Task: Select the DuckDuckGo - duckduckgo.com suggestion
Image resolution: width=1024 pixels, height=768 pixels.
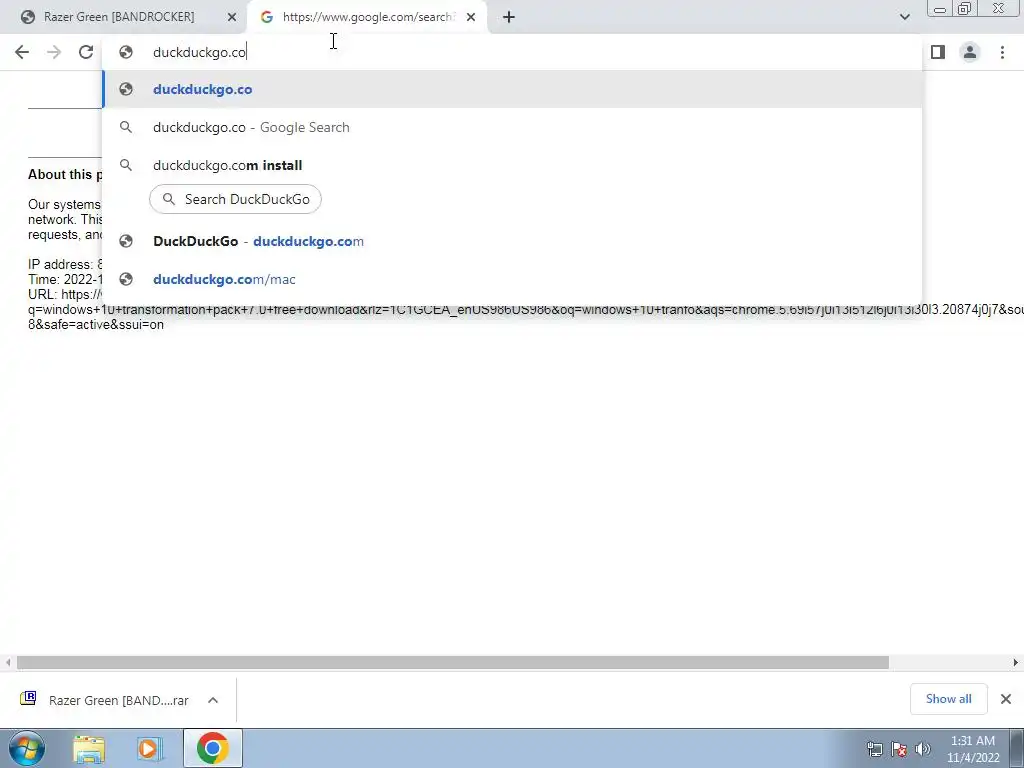Action: 512,242
